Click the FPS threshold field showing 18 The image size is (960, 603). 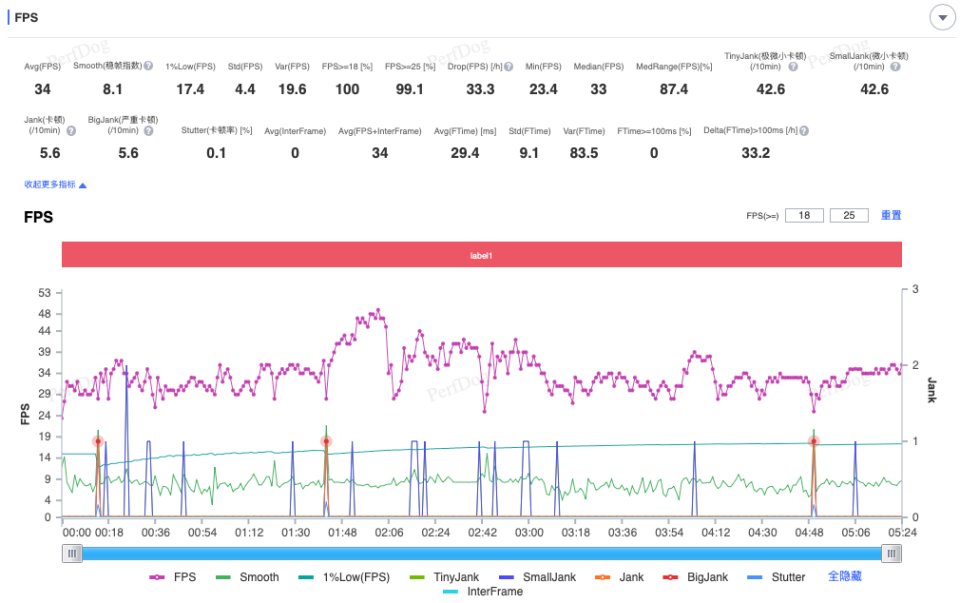[804, 215]
